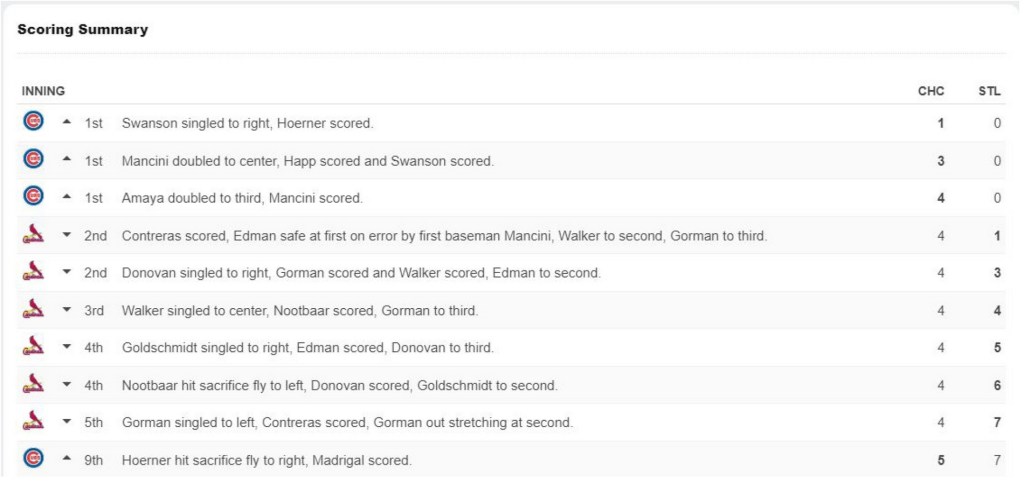This screenshot has height=483, width=1024.
Task: Click Cubs logo on Amaya doubled row
Action: point(33,197)
